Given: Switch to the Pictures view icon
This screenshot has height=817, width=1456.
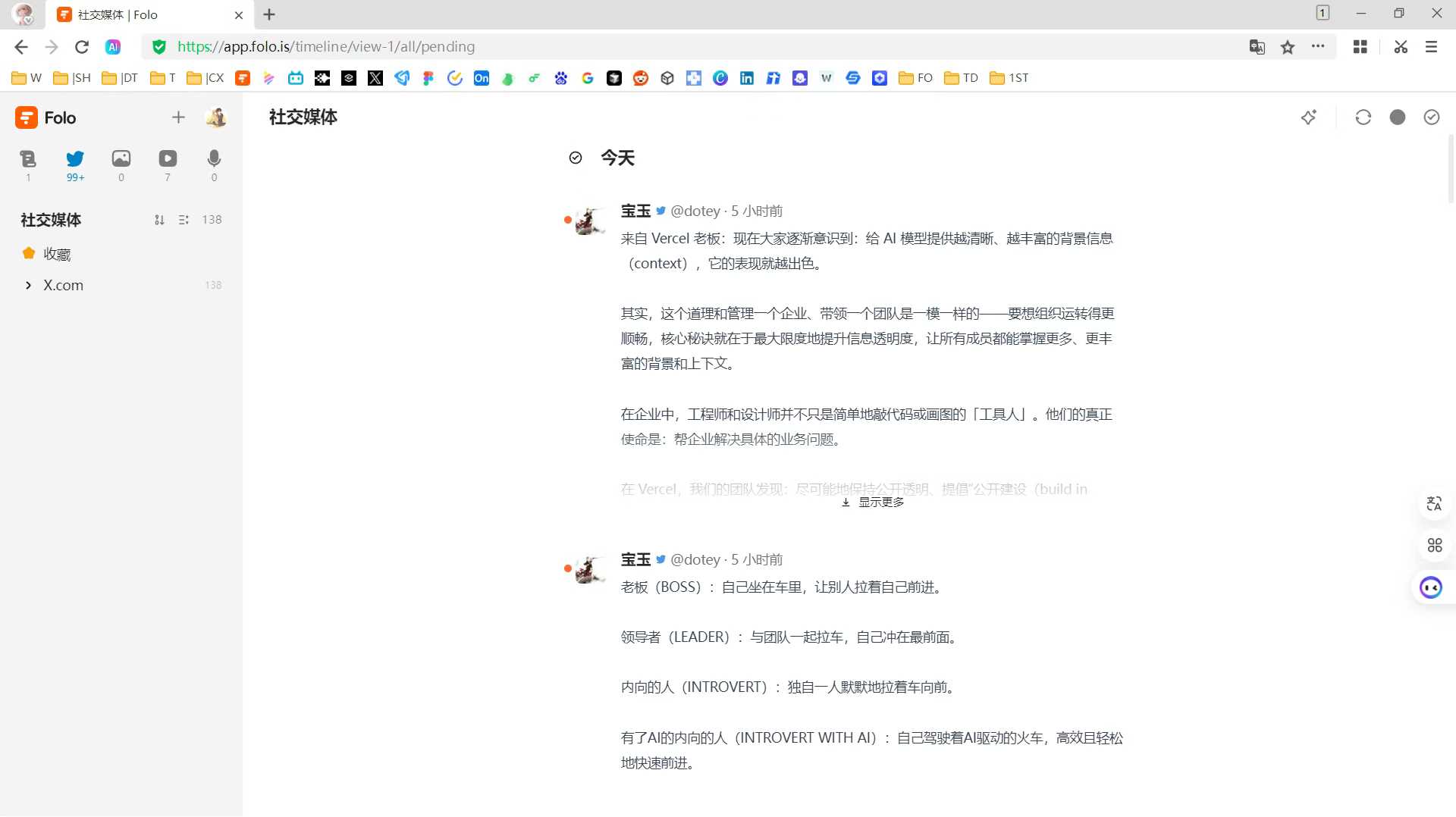Looking at the screenshot, I should [121, 159].
